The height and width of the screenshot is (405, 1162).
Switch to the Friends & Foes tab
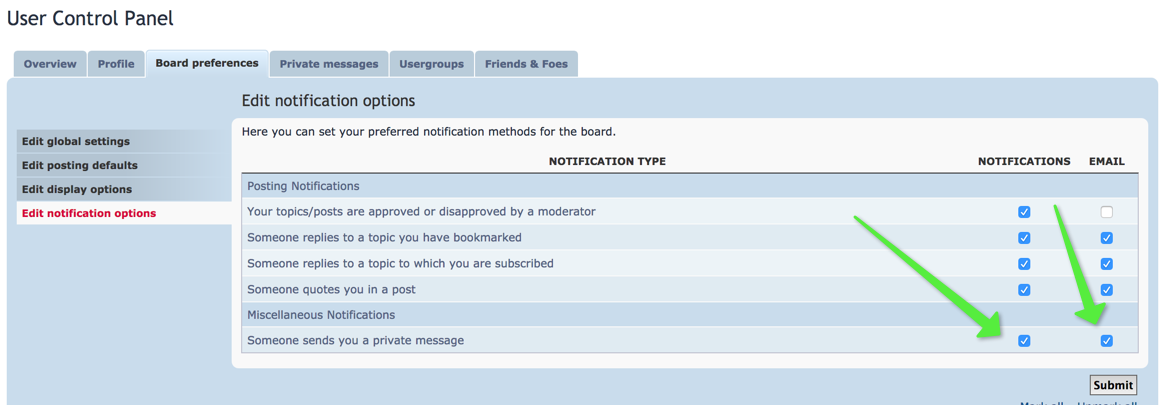coord(526,64)
